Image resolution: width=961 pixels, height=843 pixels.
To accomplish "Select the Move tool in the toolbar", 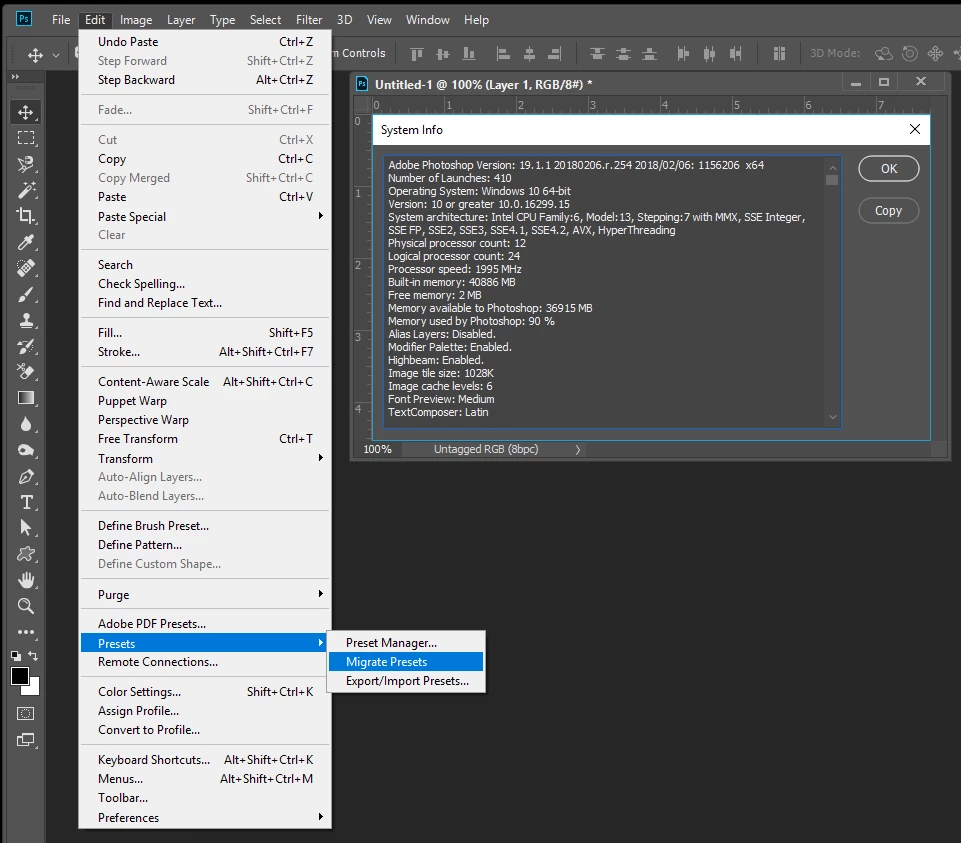I will [x=26, y=112].
